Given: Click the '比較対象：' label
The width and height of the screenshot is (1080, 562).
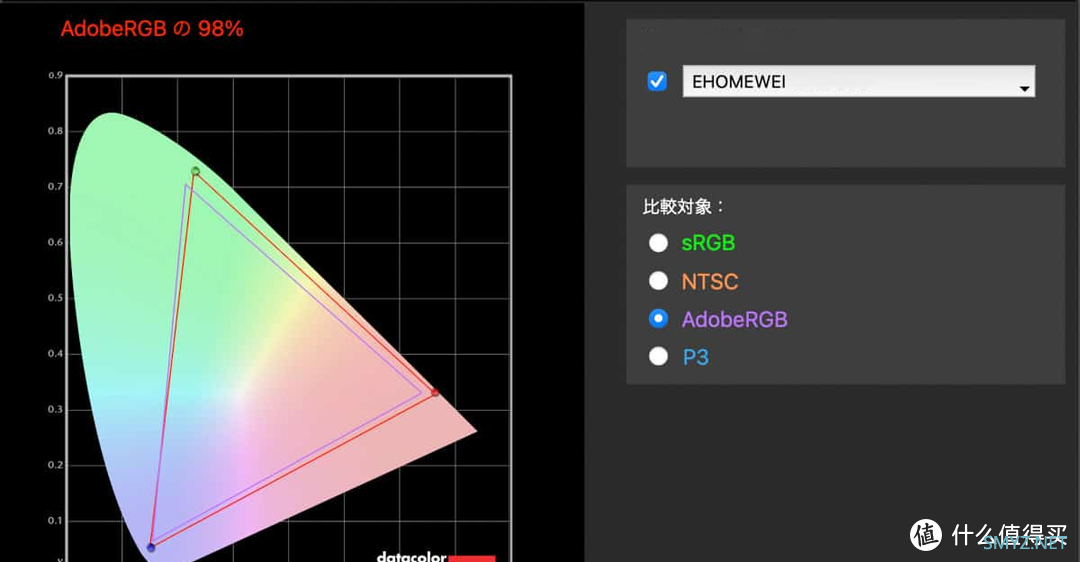Looking at the screenshot, I should [x=683, y=207].
